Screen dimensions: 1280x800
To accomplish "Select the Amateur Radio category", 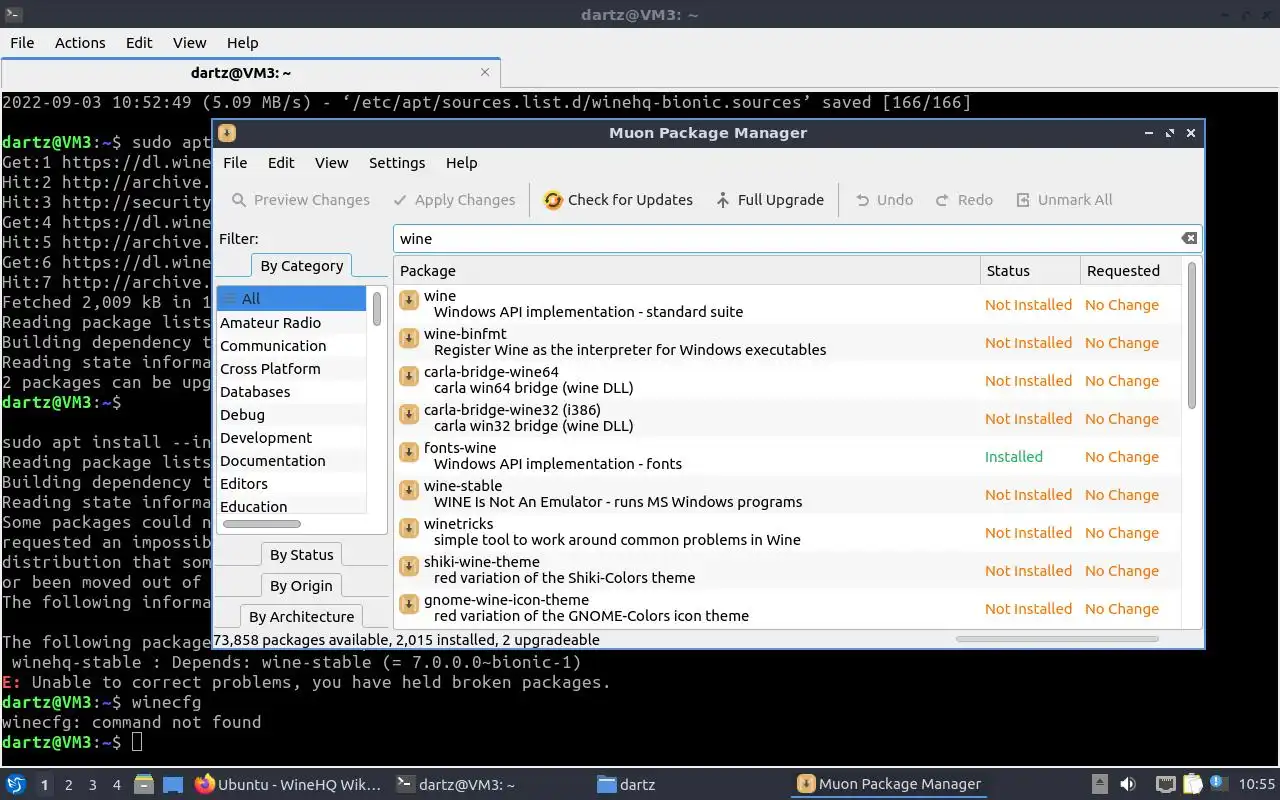I will (293, 323).
